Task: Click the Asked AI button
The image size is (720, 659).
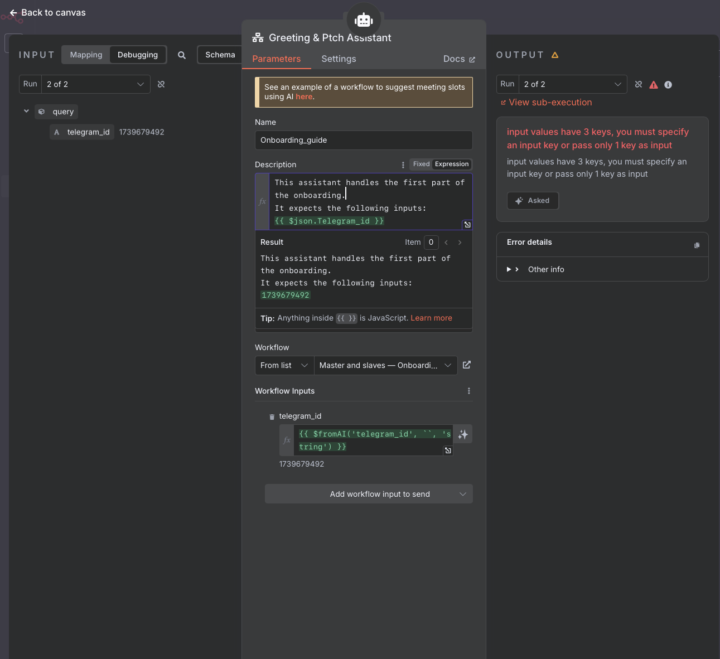Action: click(x=533, y=201)
